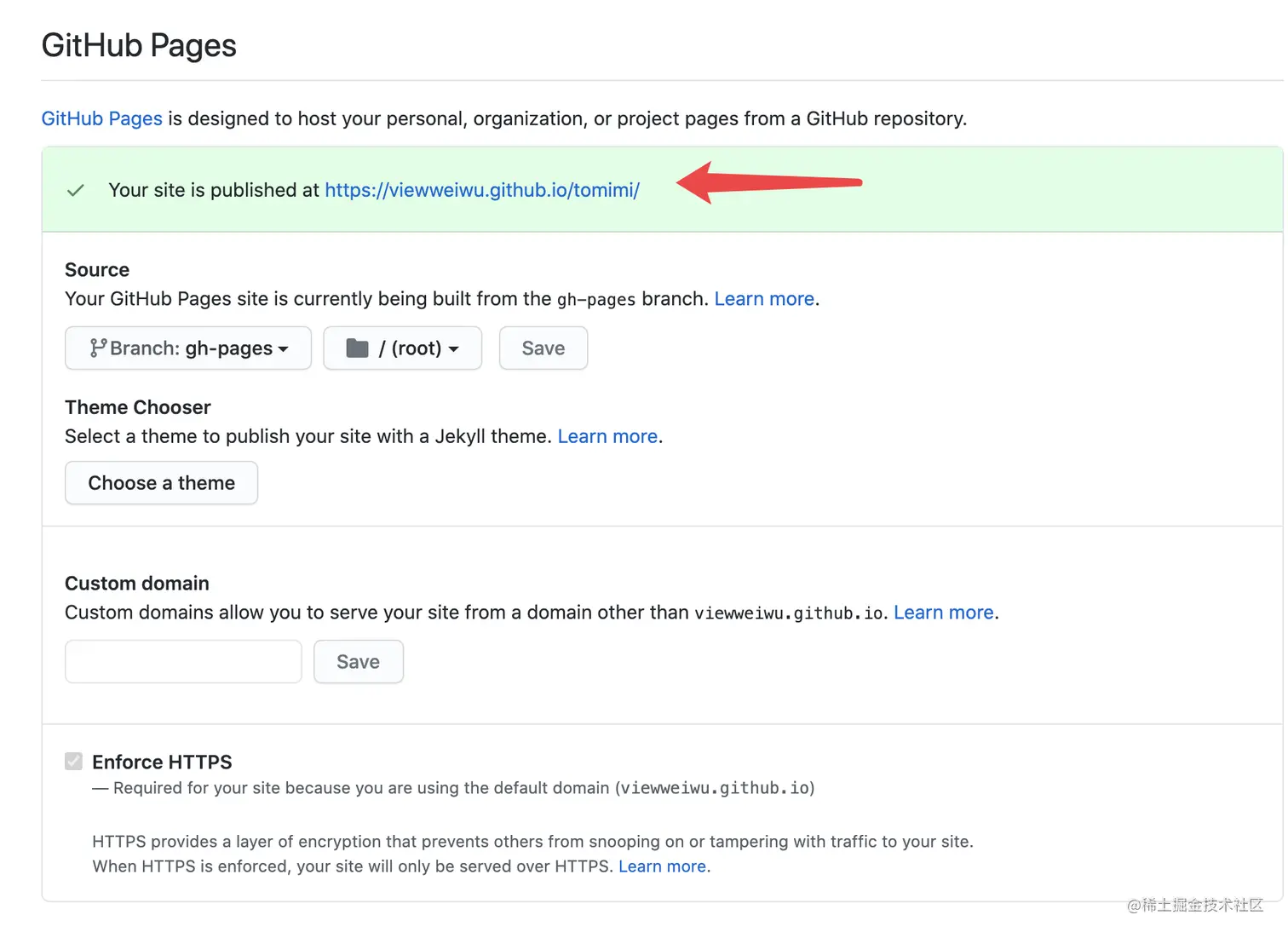This screenshot has width=1288, height=938.
Task: Click viewweiwu.github.io code text in Custom domain description
Action: pyautogui.click(x=789, y=613)
